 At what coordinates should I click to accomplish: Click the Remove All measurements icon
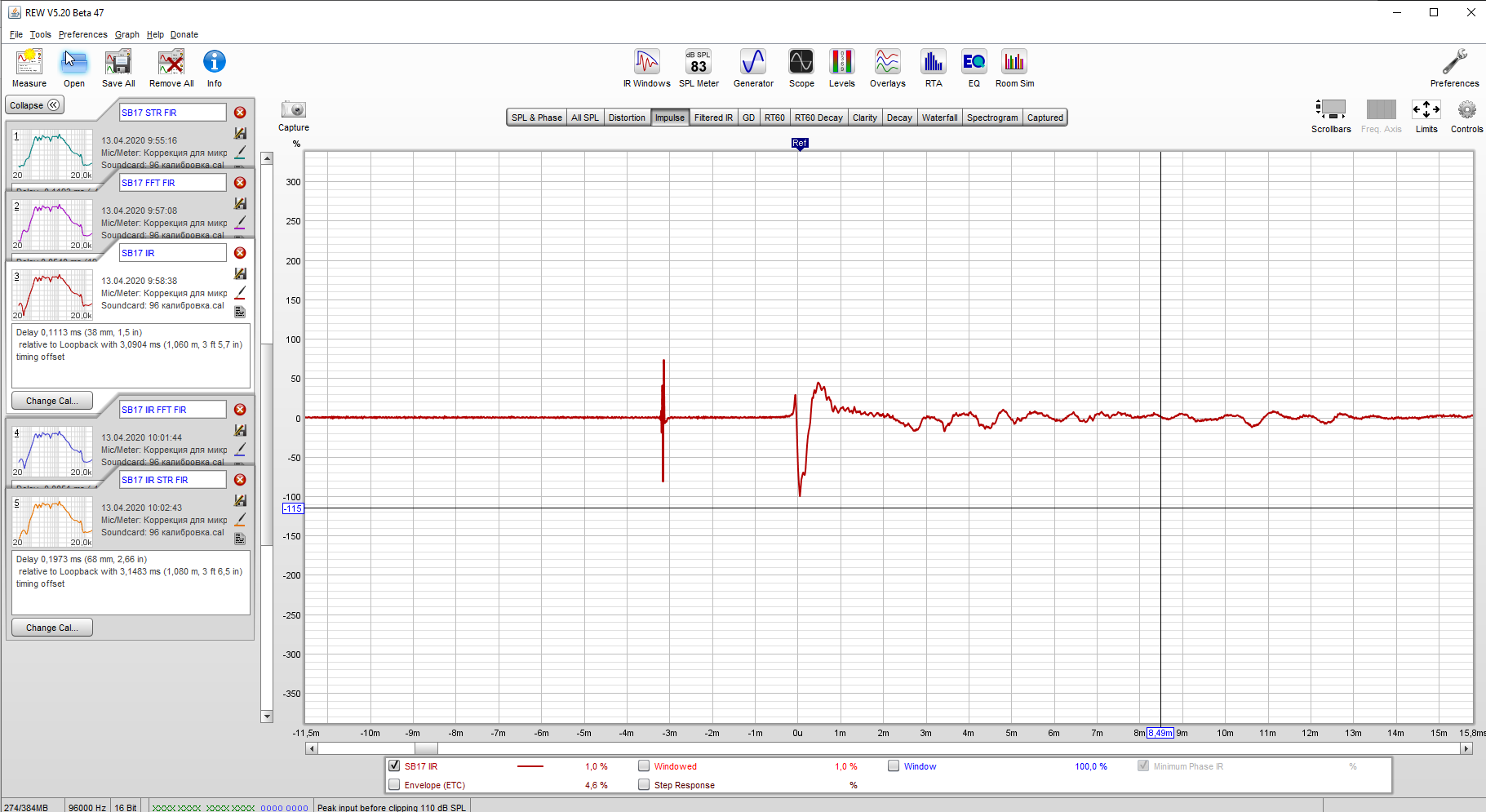point(171,62)
